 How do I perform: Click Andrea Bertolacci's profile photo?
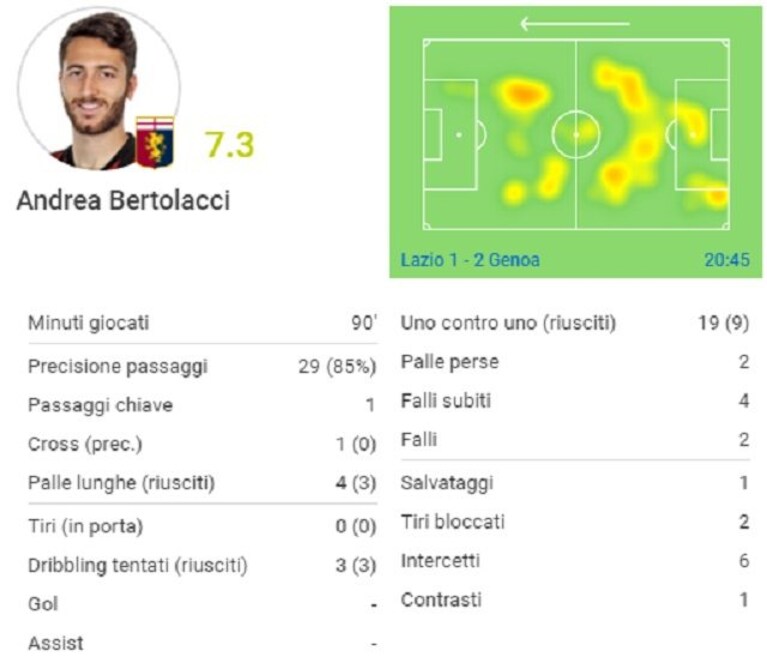pos(99,89)
